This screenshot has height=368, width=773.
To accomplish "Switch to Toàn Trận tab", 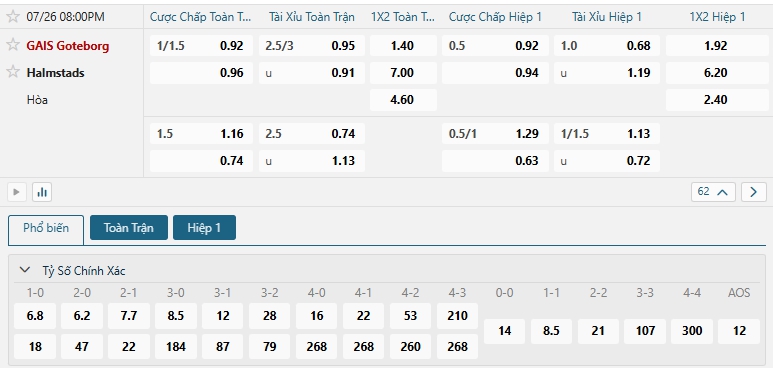I will pyautogui.click(x=129, y=228).
